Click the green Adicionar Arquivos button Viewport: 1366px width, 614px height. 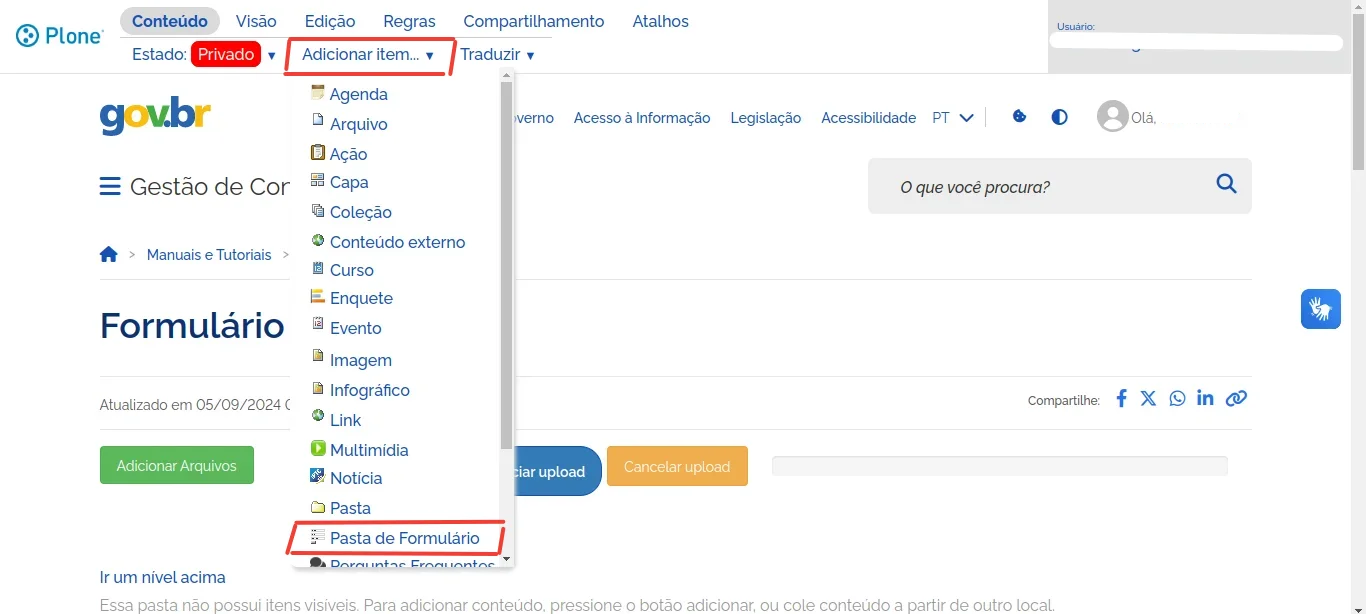point(176,465)
